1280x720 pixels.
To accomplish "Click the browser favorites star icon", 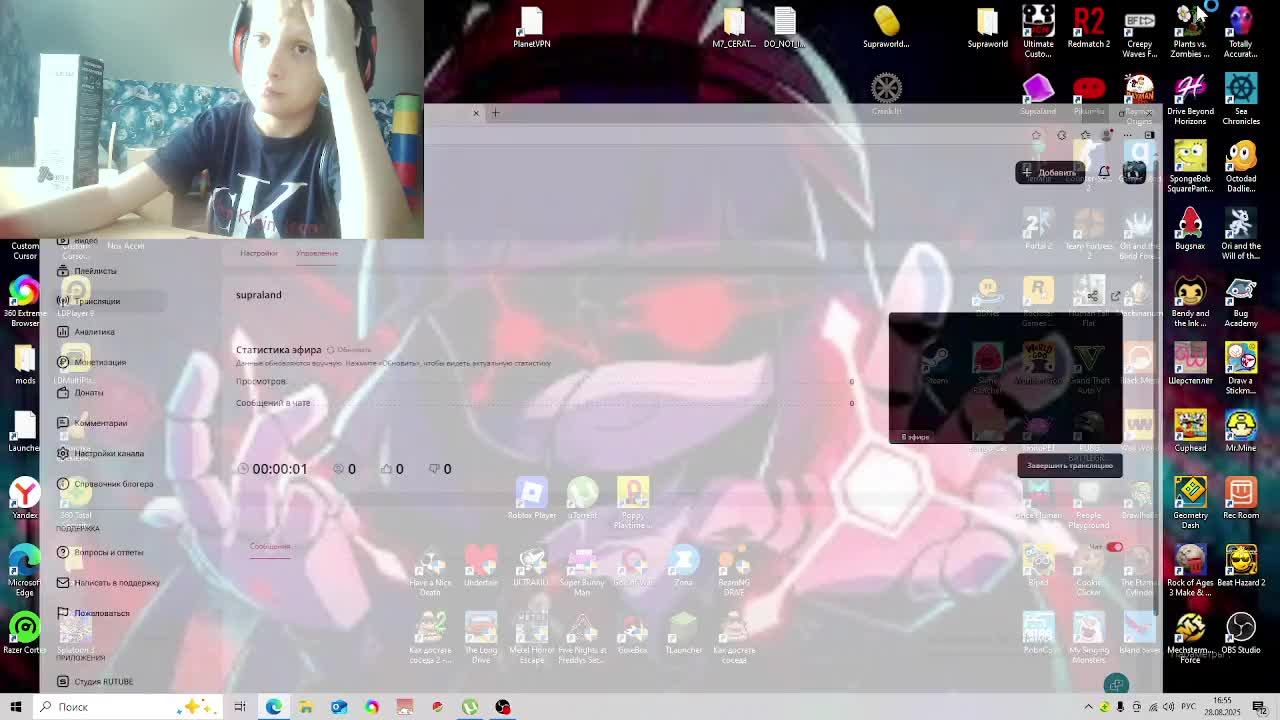I will tap(1036, 135).
